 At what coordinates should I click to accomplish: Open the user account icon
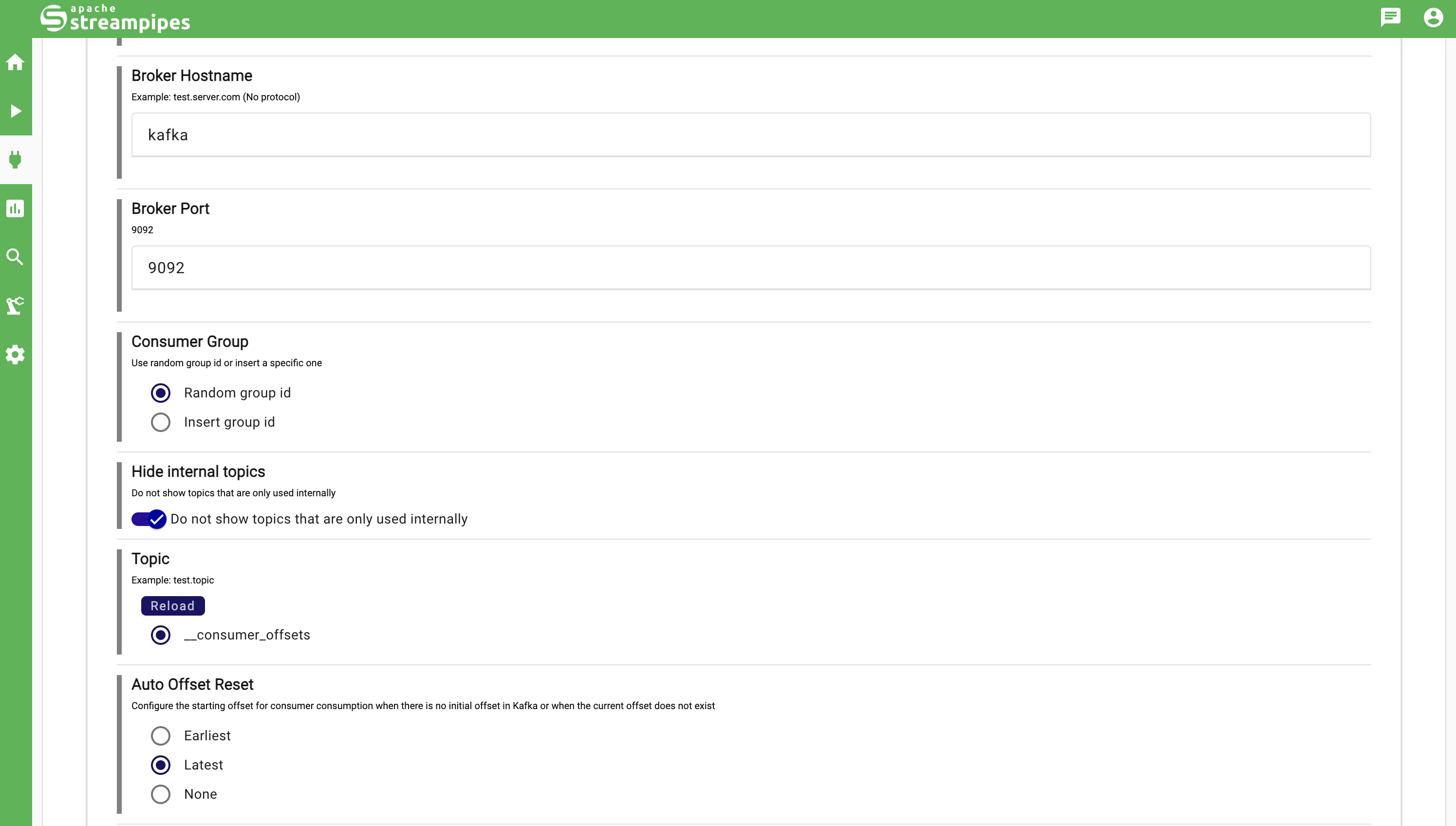pyautogui.click(x=1433, y=18)
